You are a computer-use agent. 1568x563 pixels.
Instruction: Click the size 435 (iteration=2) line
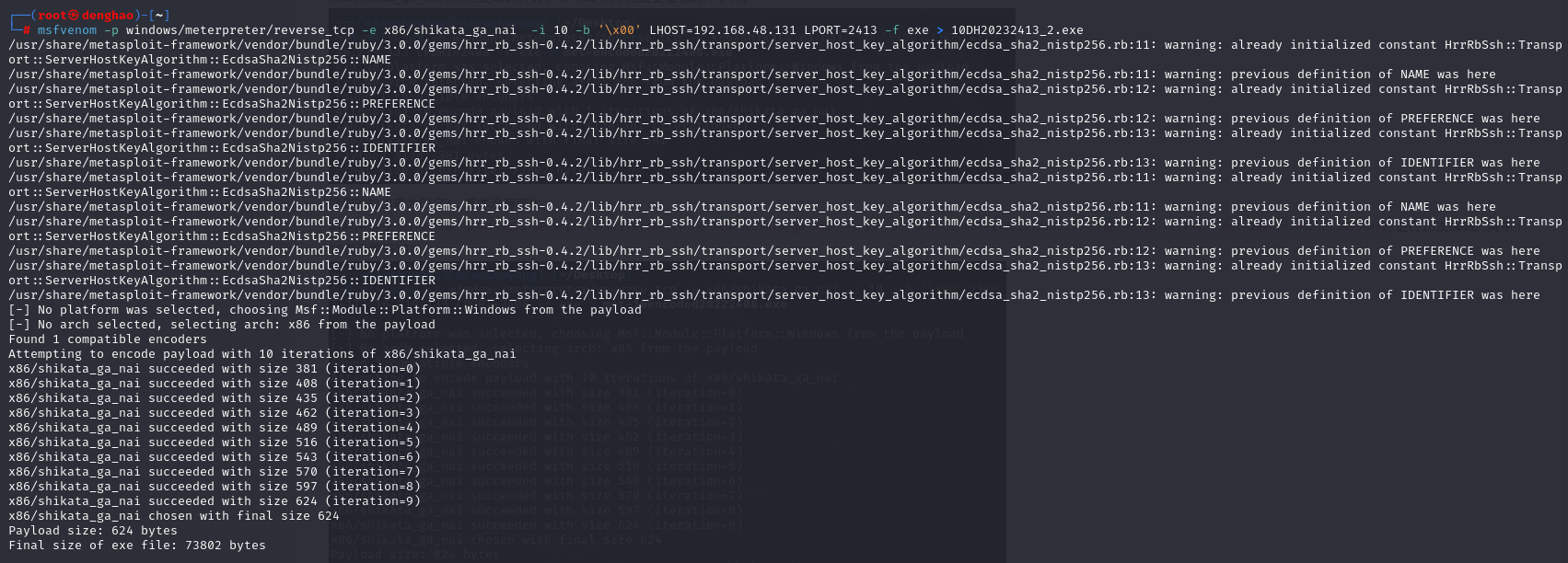click(215, 398)
